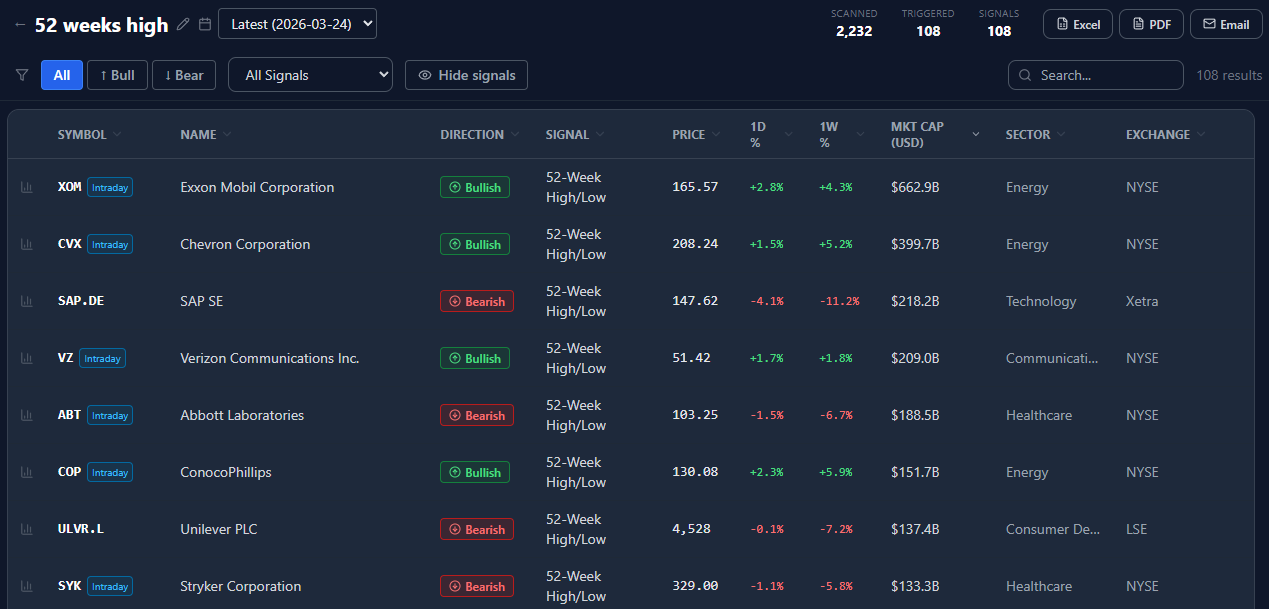Image resolution: width=1269 pixels, height=609 pixels.
Task: Open the chart icon on the Unilever row
Action: pyautogui.click(x=26, y=528)
